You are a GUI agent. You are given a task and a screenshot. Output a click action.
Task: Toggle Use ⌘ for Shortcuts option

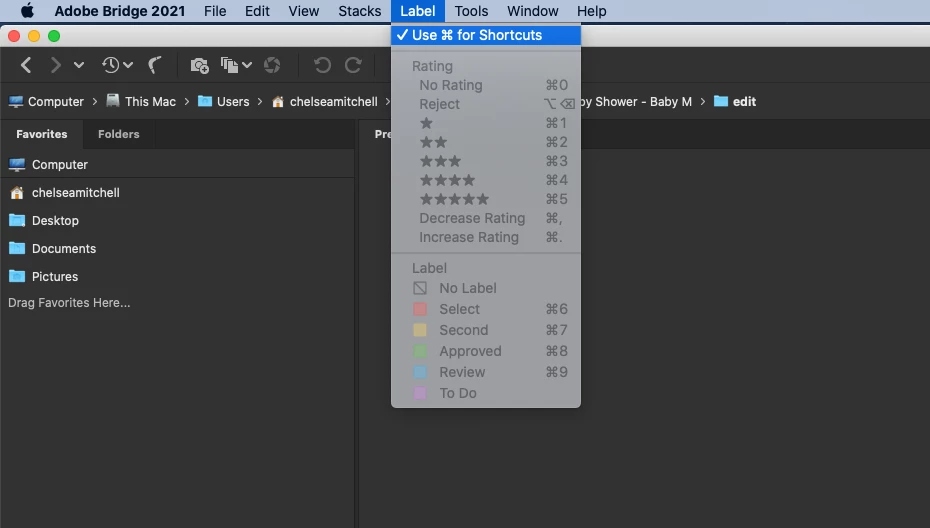click(486, 35)
